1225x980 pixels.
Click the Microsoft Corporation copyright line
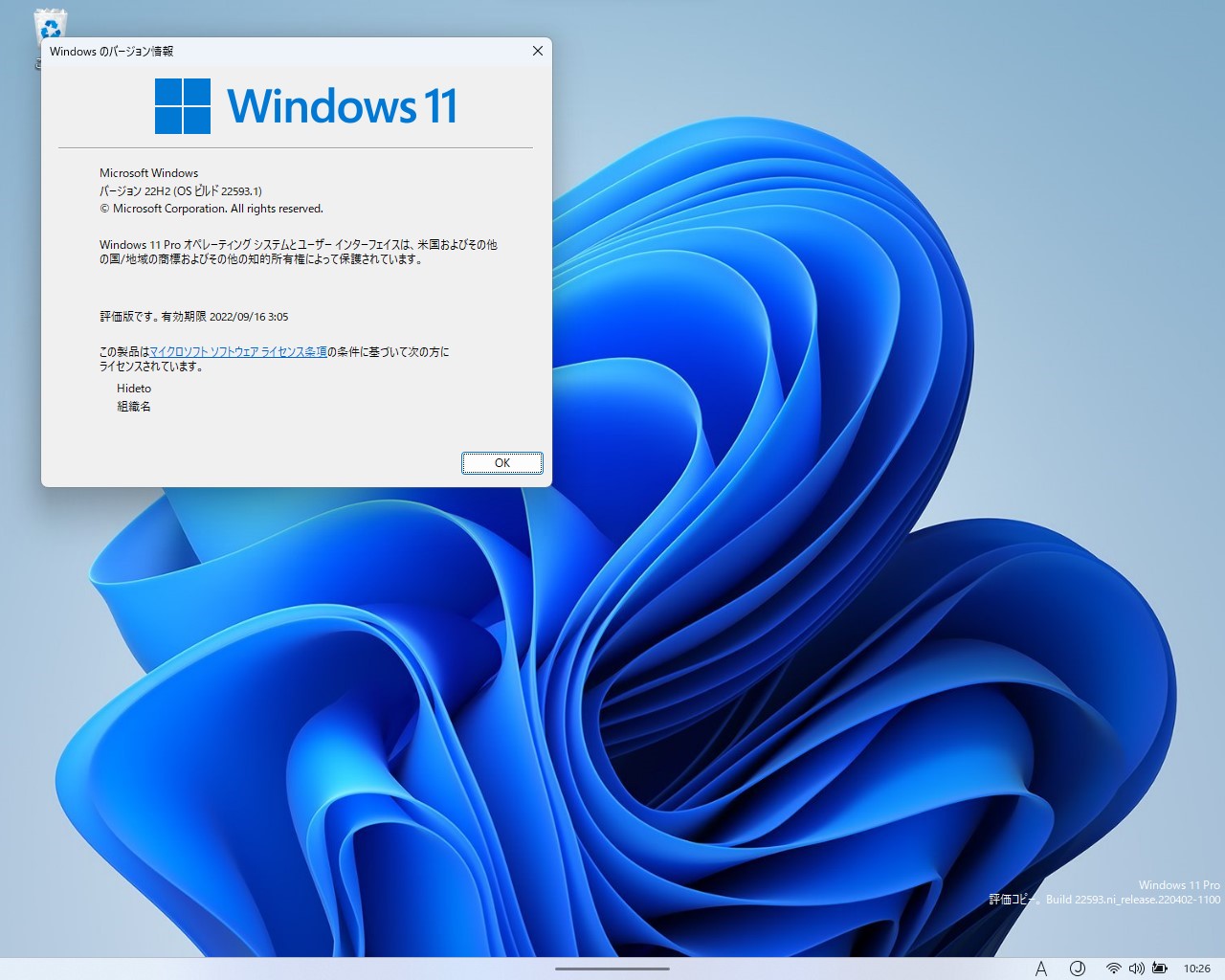pos(212,208)
